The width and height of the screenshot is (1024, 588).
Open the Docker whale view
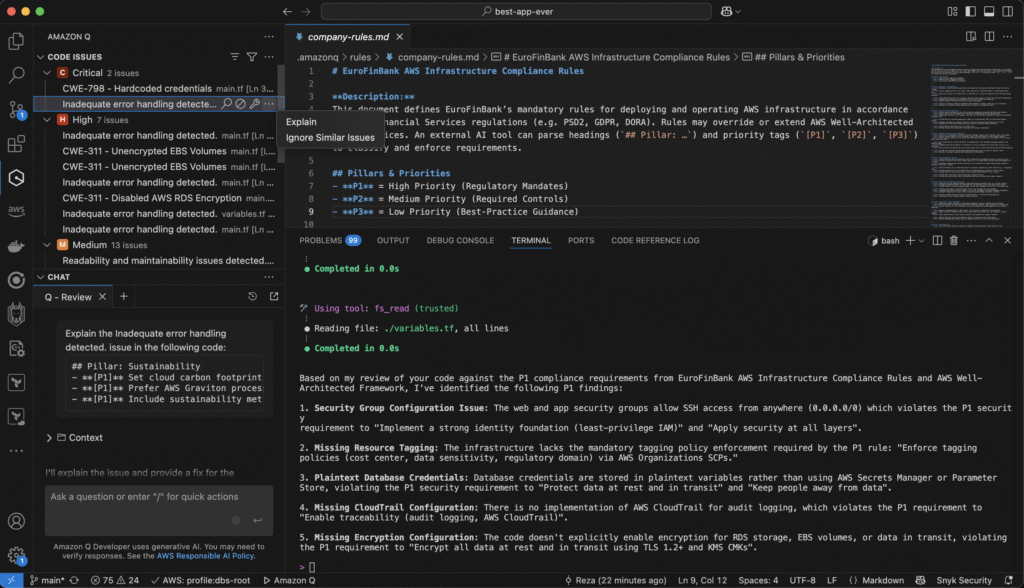(x=16, y=246)
